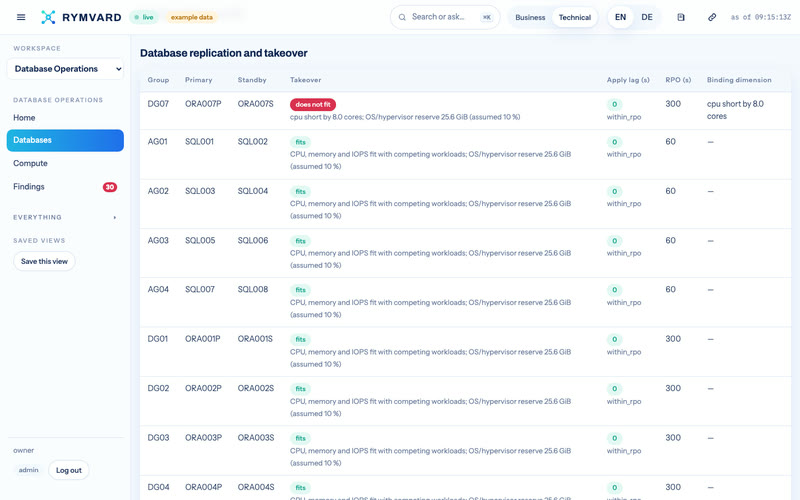The image size is (800, 500).
Task: Click the example data badge
Action: click(x=191, y=17)
